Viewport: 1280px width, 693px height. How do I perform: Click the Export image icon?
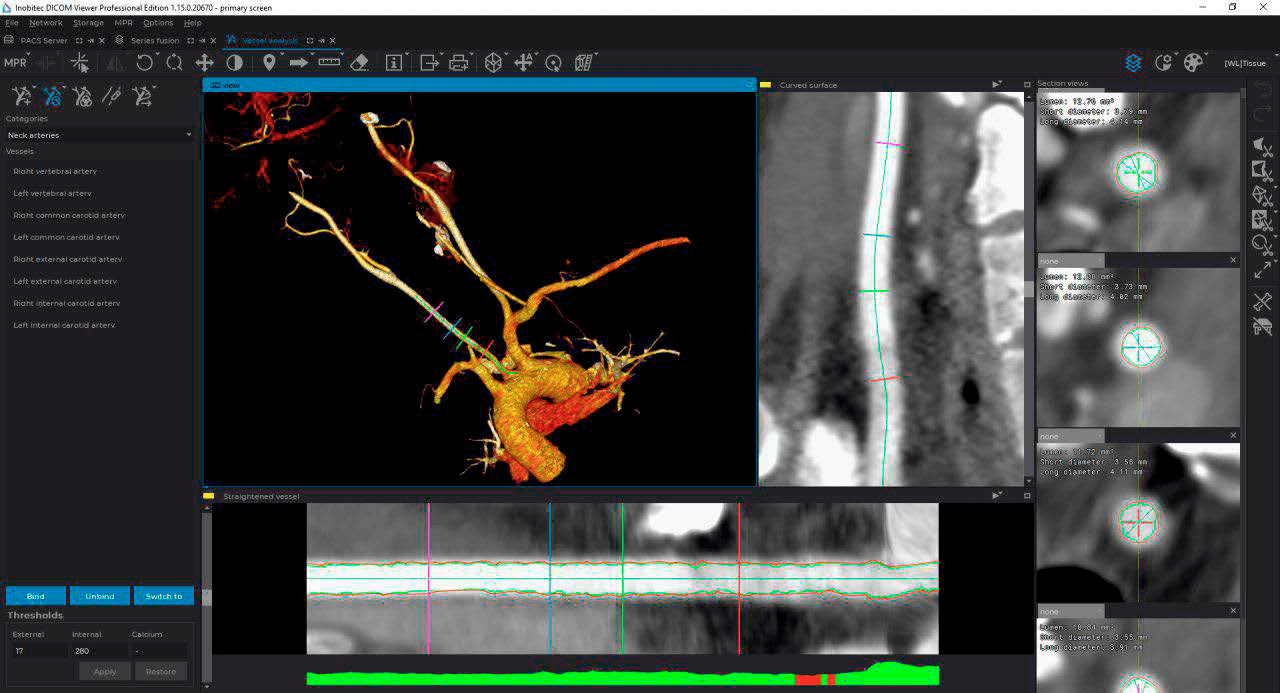pos(429,63)
